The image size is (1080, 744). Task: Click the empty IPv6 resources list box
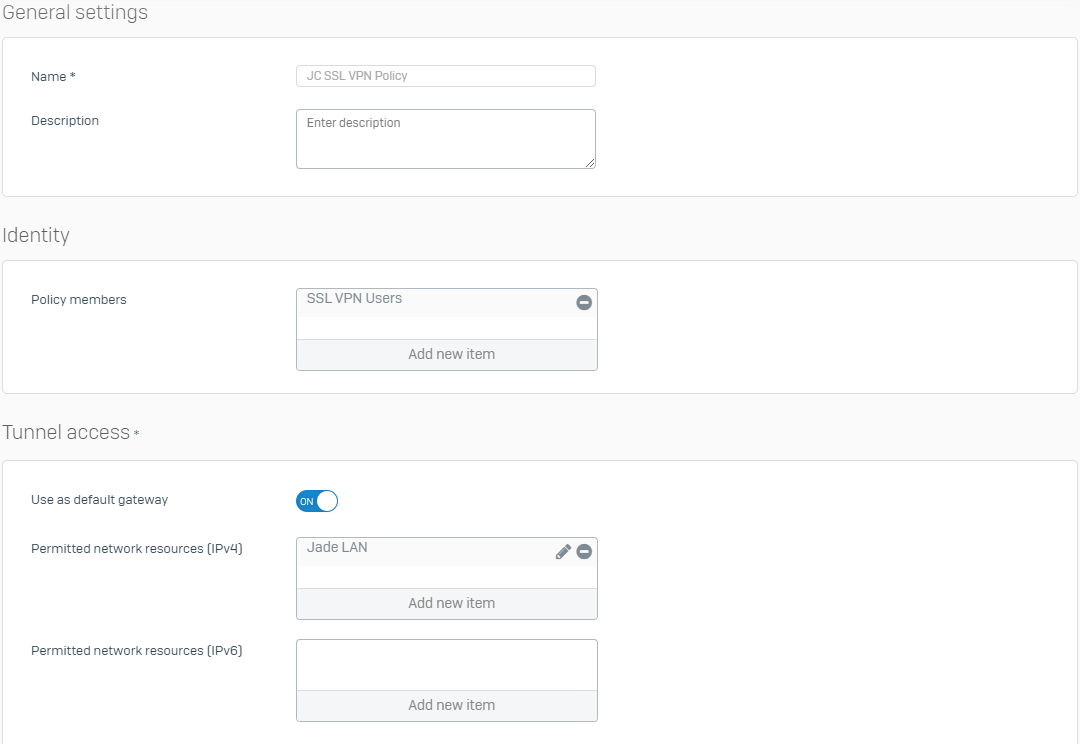tap(446, 664)
